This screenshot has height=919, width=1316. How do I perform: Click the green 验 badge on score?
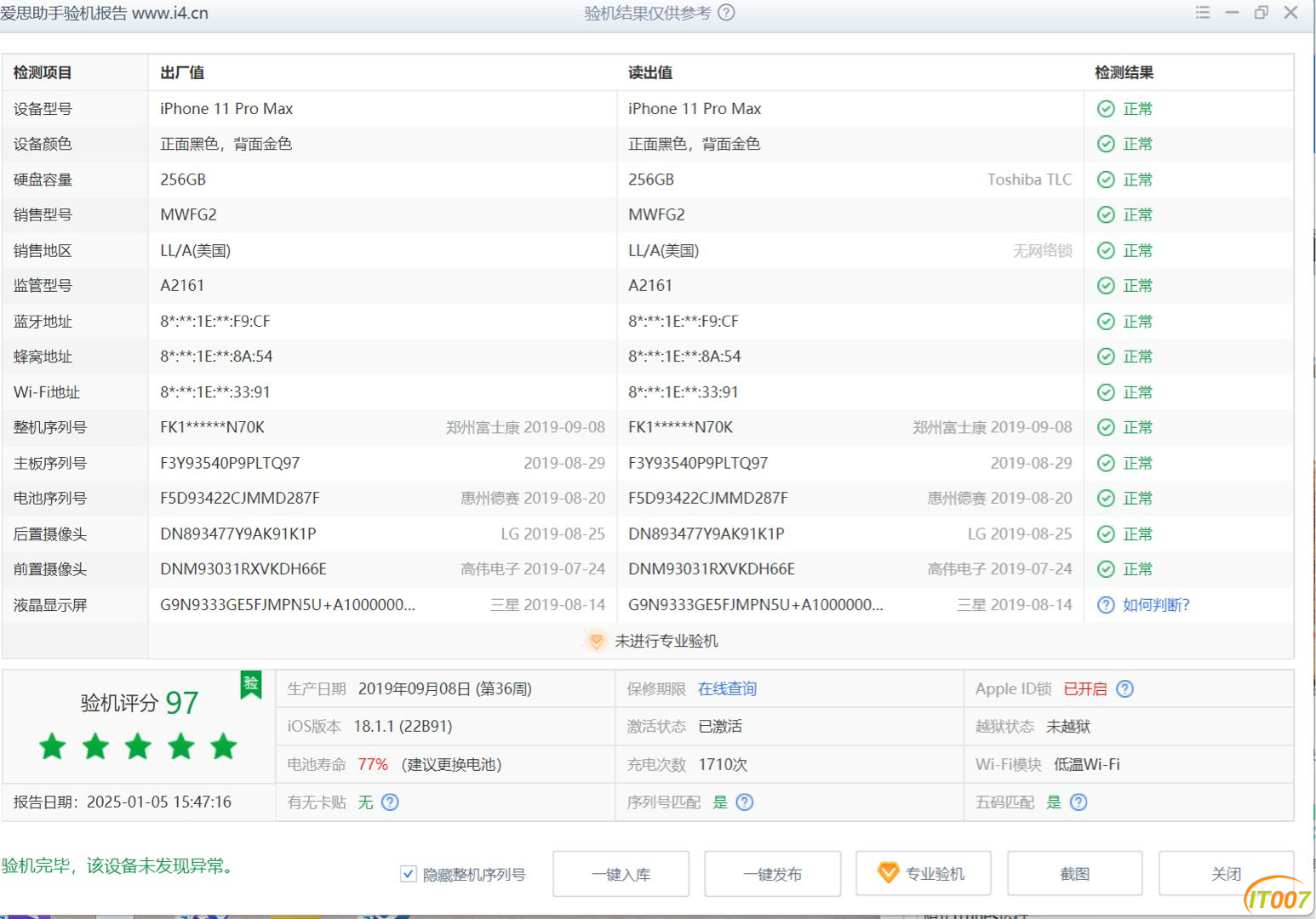pos(251,683)
